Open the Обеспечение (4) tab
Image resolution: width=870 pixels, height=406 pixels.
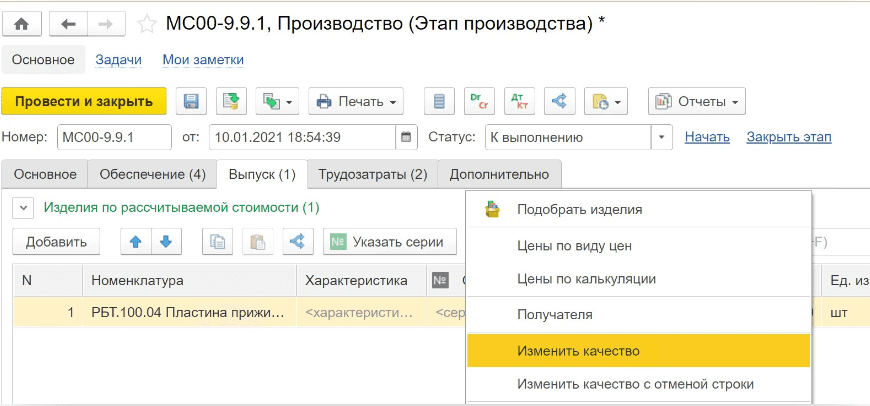(152, 174)
